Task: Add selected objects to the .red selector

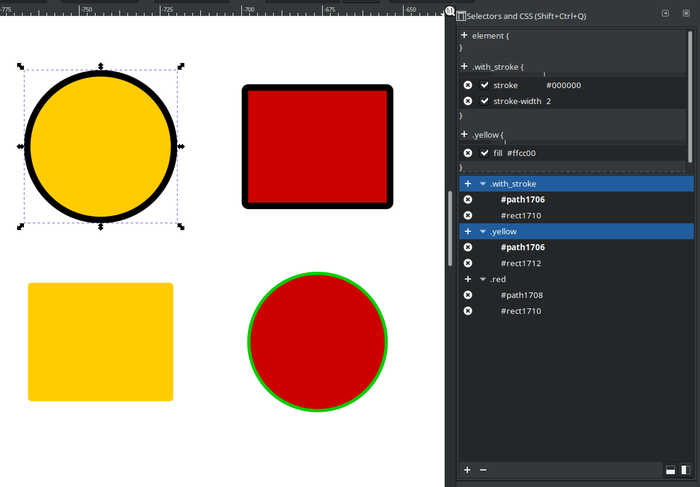Action: click(467, 279)
